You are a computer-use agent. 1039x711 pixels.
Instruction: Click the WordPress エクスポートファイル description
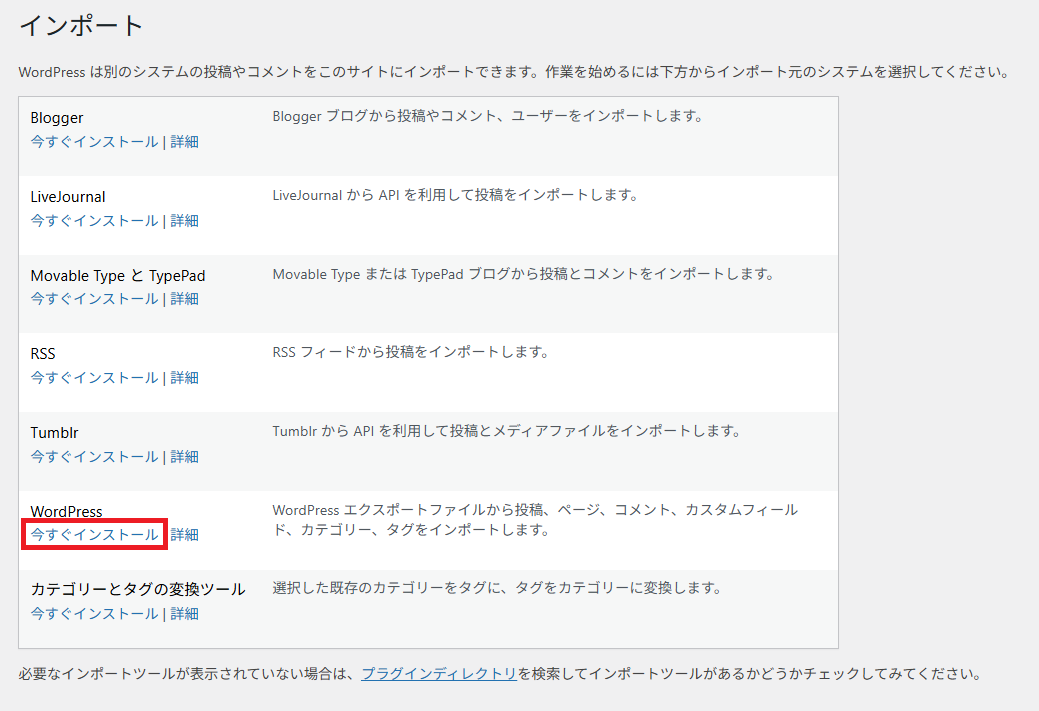click(535, 520)
